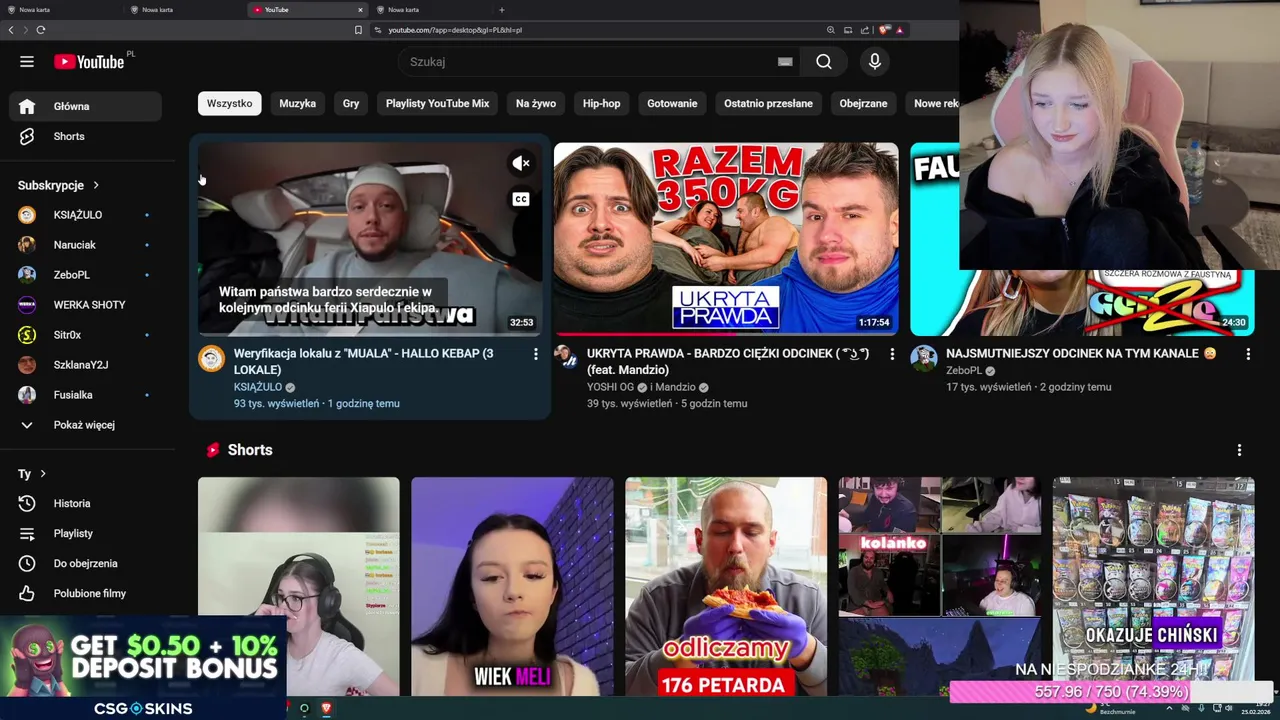Open the YouTube hamburger guide menu
The image size is (1280, 720).
point(27,62)
